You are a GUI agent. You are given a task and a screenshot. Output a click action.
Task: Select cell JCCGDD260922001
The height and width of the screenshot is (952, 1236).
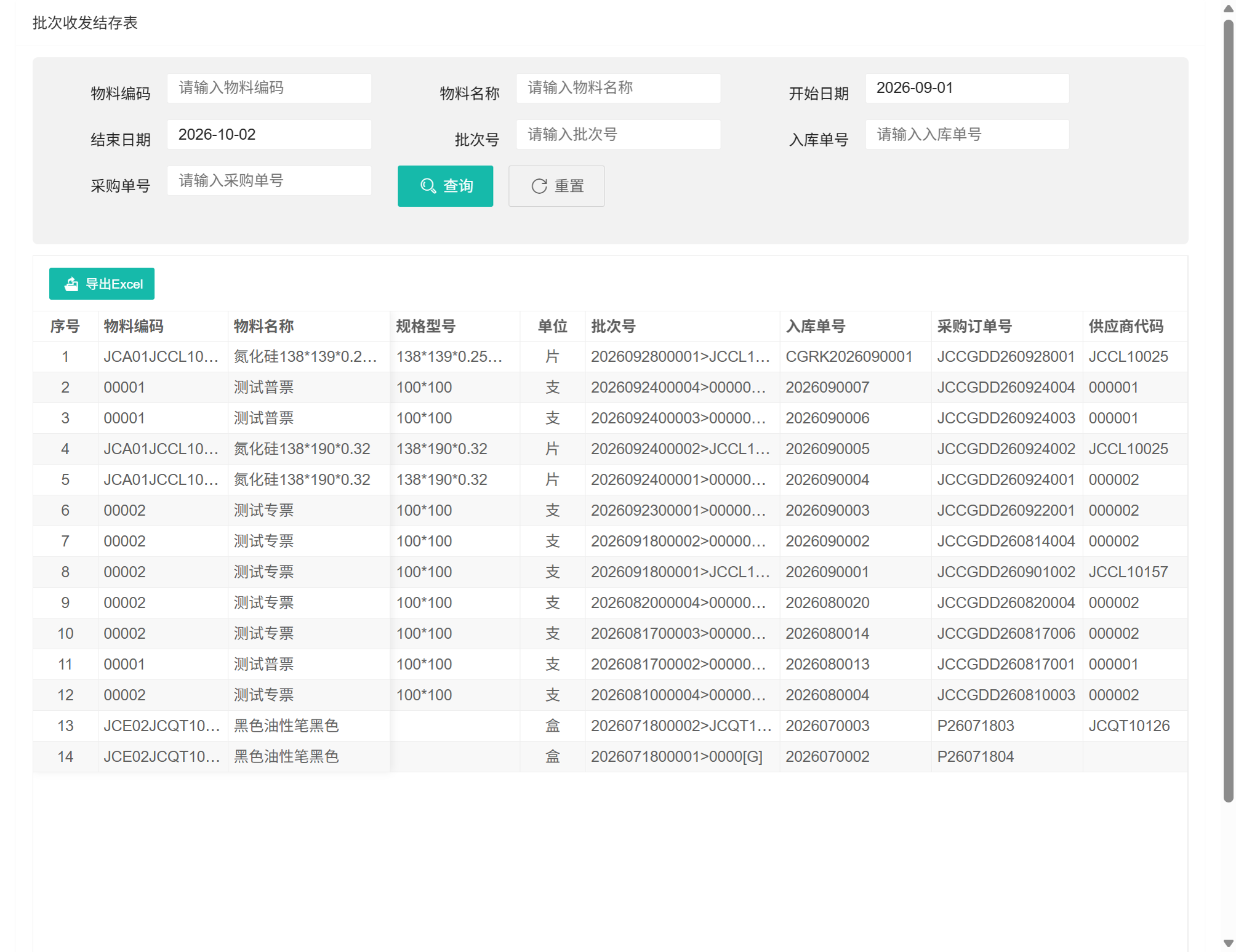(x=1006, y=511)
